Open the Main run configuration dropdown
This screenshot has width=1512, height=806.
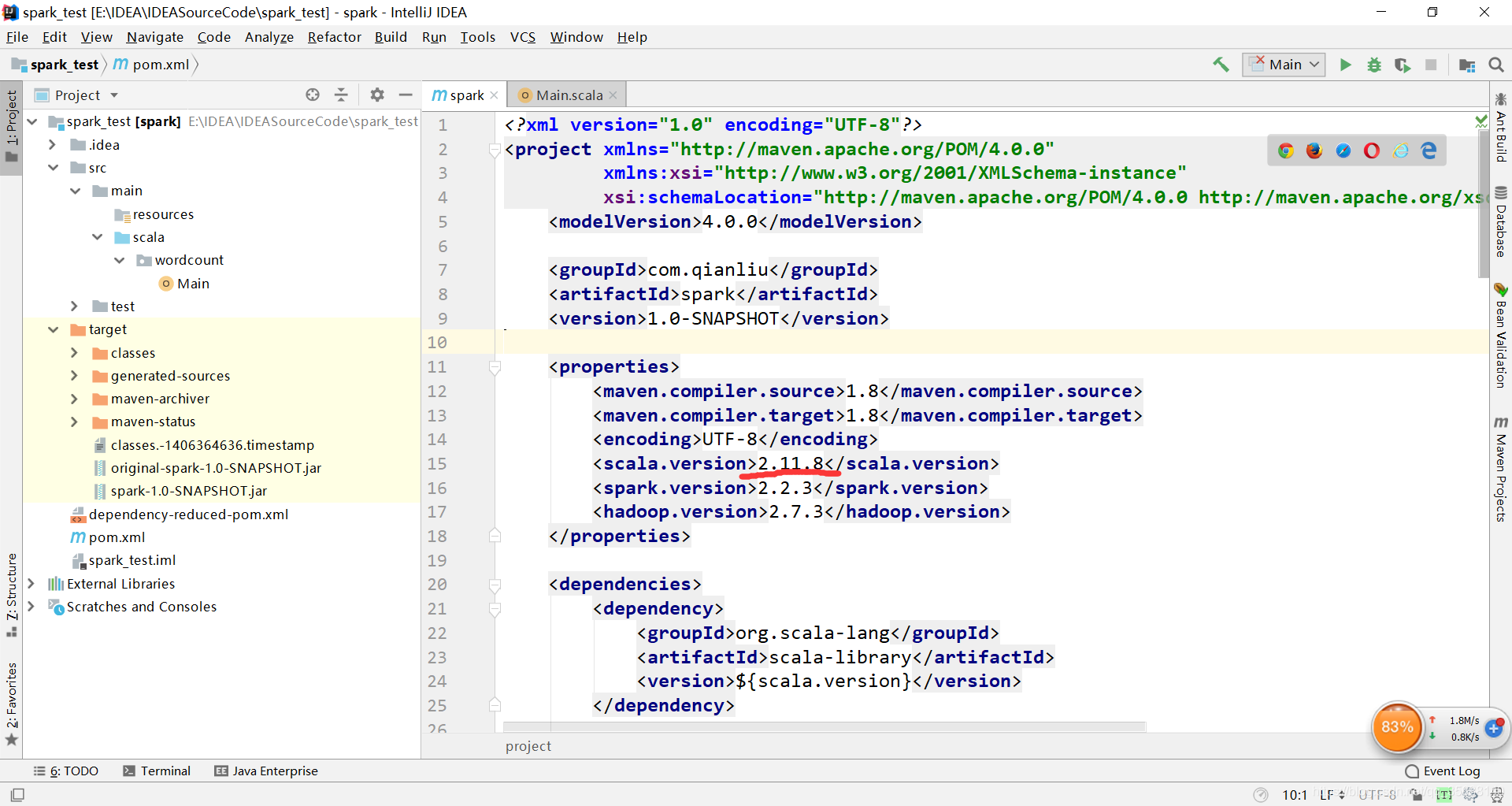click(x=1284, y=65)
